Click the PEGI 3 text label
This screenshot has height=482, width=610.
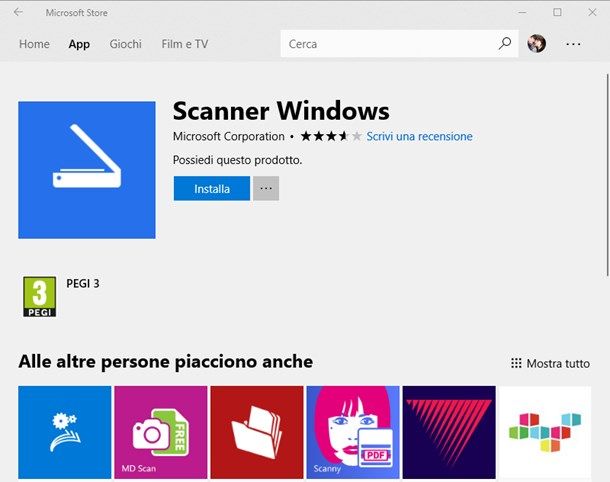point(83,284)
